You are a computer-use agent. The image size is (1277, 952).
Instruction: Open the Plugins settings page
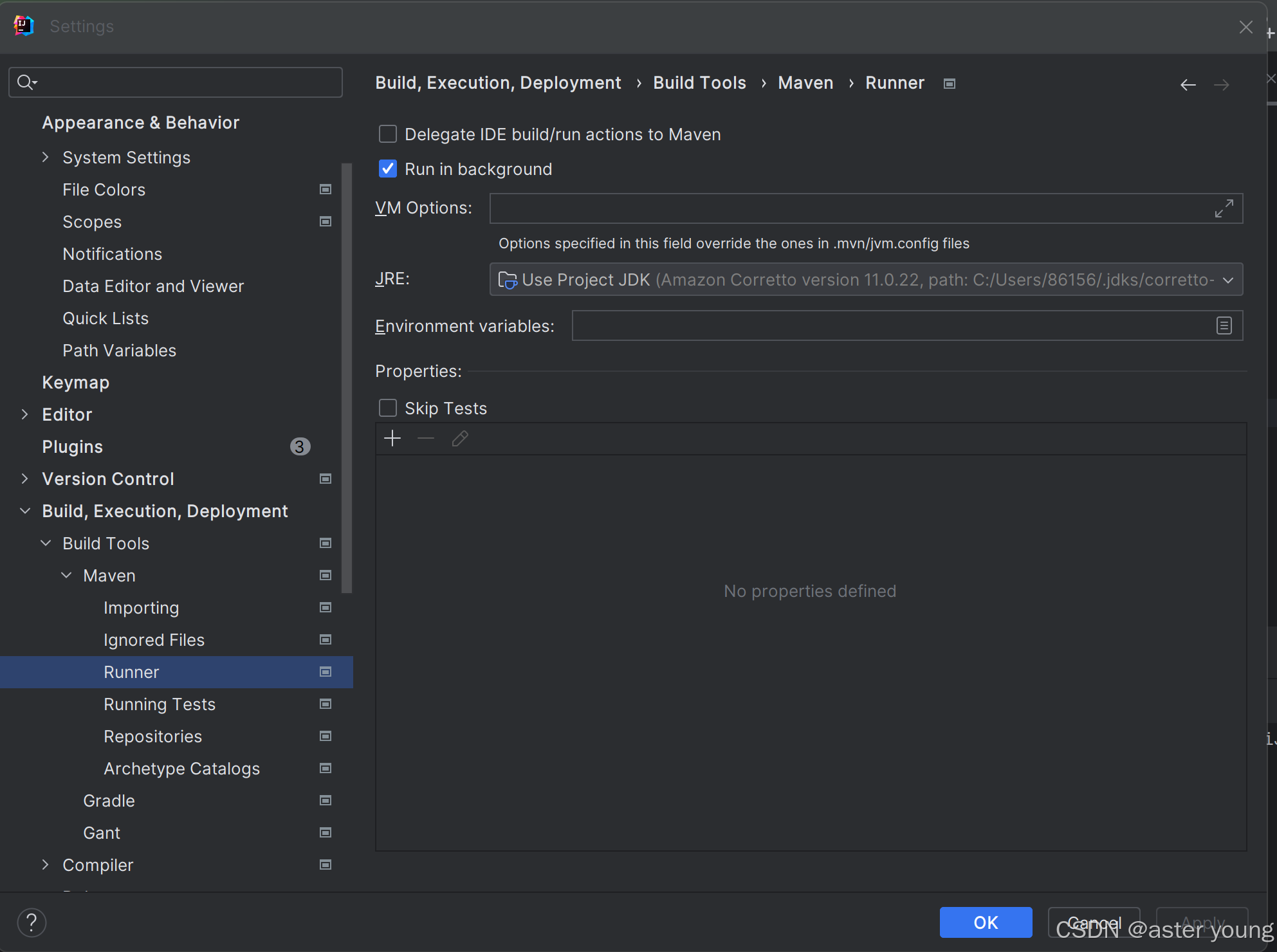pyautogui.click(x=72, y=446)
